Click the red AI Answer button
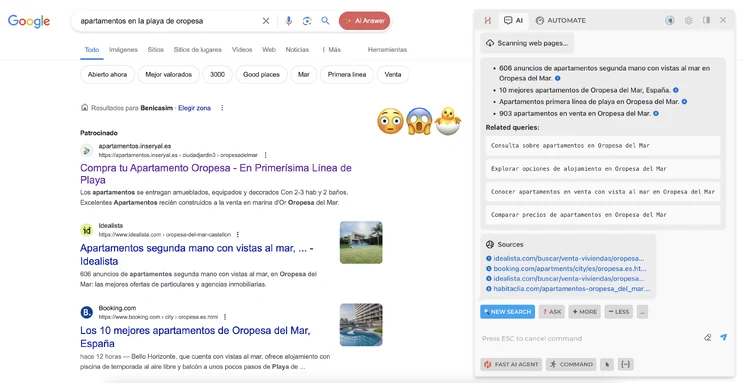Image resolution: width=744 pixels, height=383 pixels. click(364, 21)
